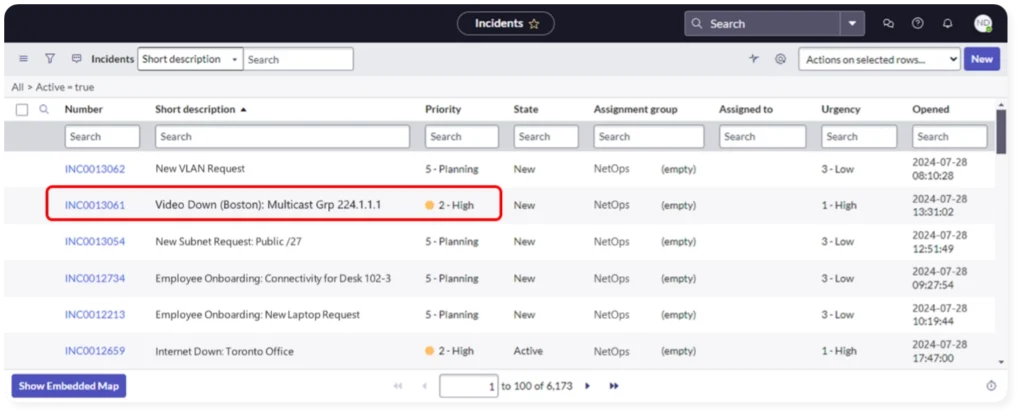1024x417 pixels.
Task: Expand the Short description search field dropdown
Action: click(189, 59)
